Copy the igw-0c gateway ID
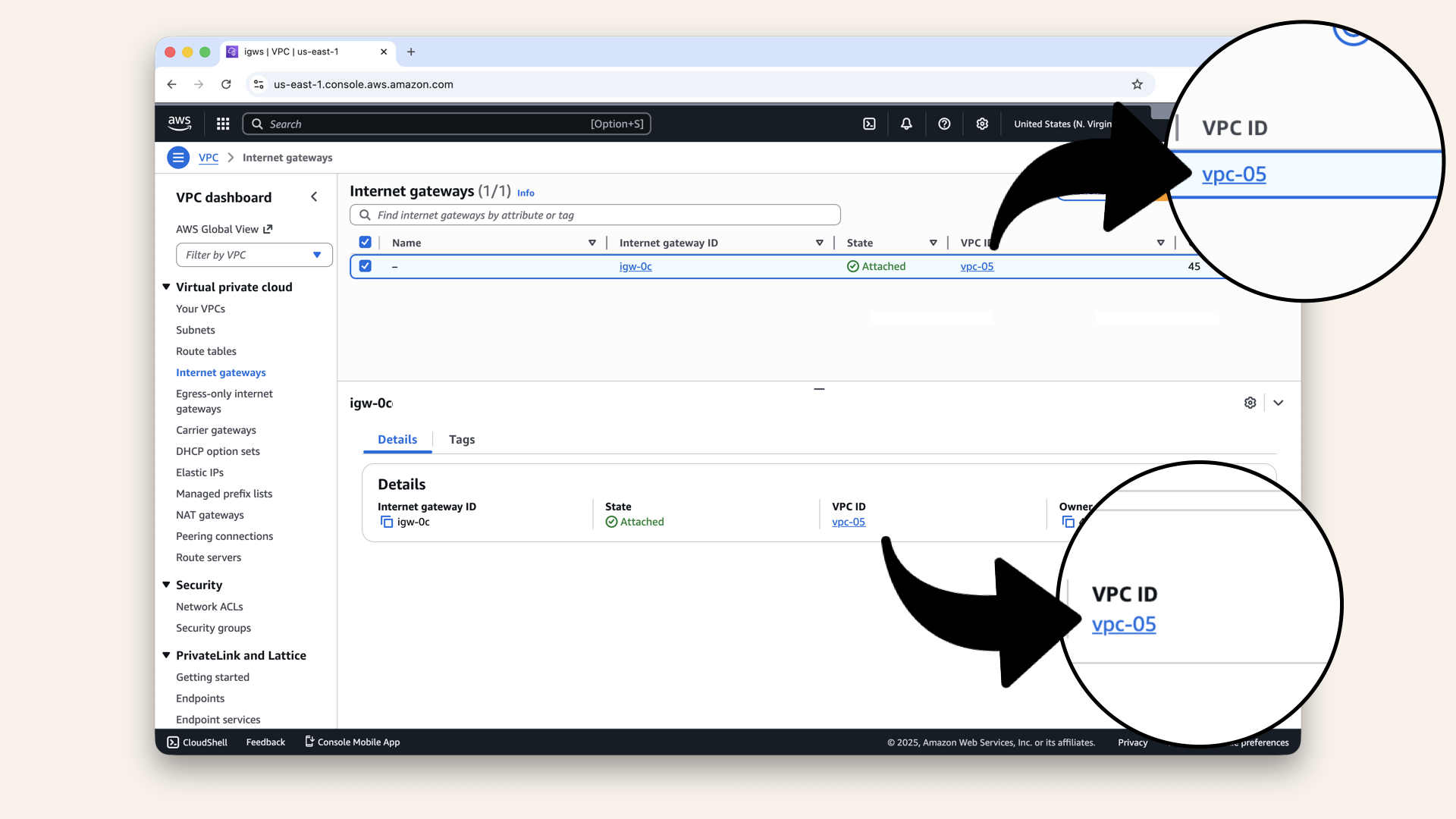Image resolution: width=1456 pixels, height=819 pixels. tap(387, 522)
